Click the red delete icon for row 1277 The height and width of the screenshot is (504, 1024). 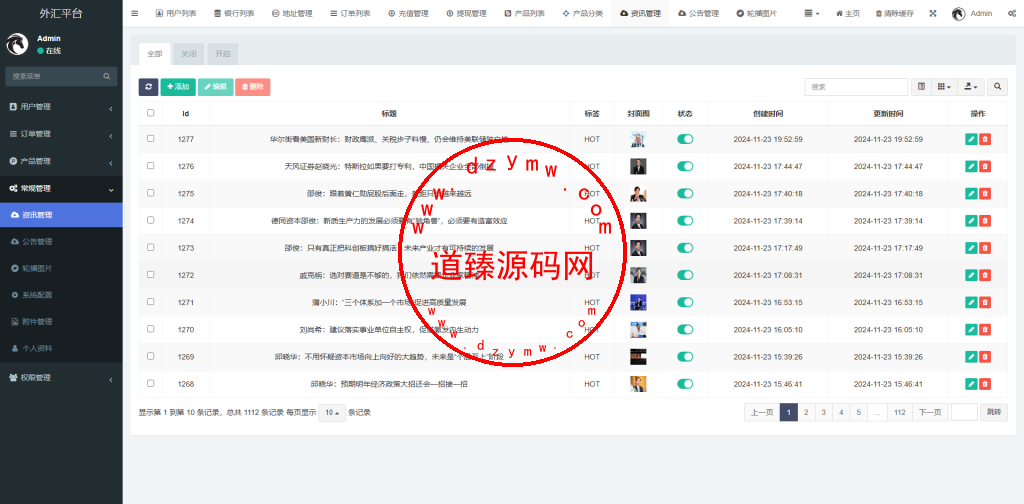click(x=985, y=139)
